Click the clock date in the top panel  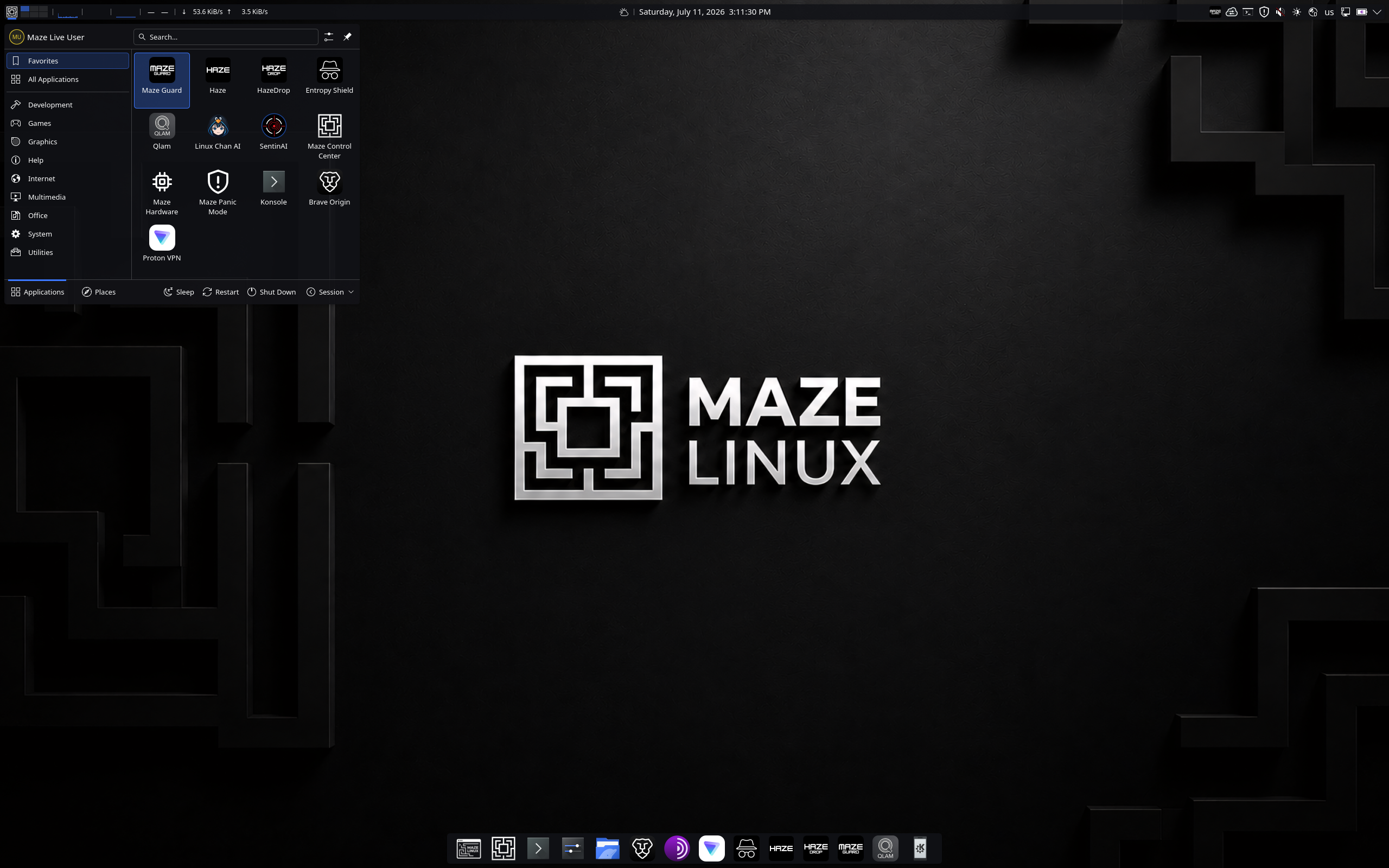click(704, 11)
